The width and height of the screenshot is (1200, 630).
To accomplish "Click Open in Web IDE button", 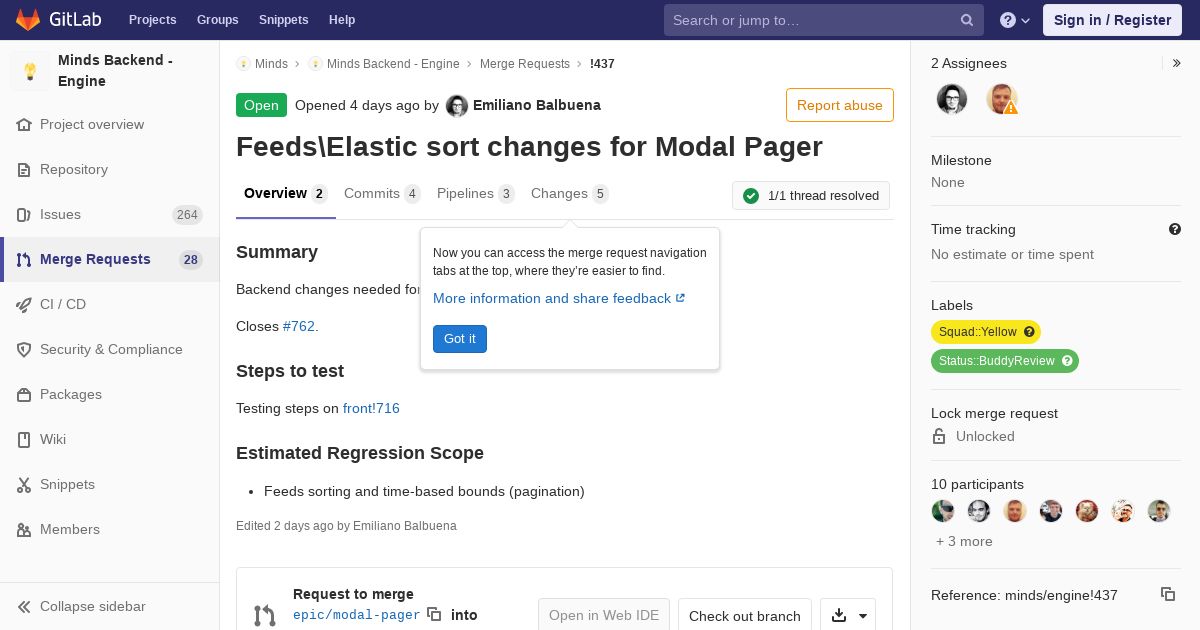I will tap(604, 615).
